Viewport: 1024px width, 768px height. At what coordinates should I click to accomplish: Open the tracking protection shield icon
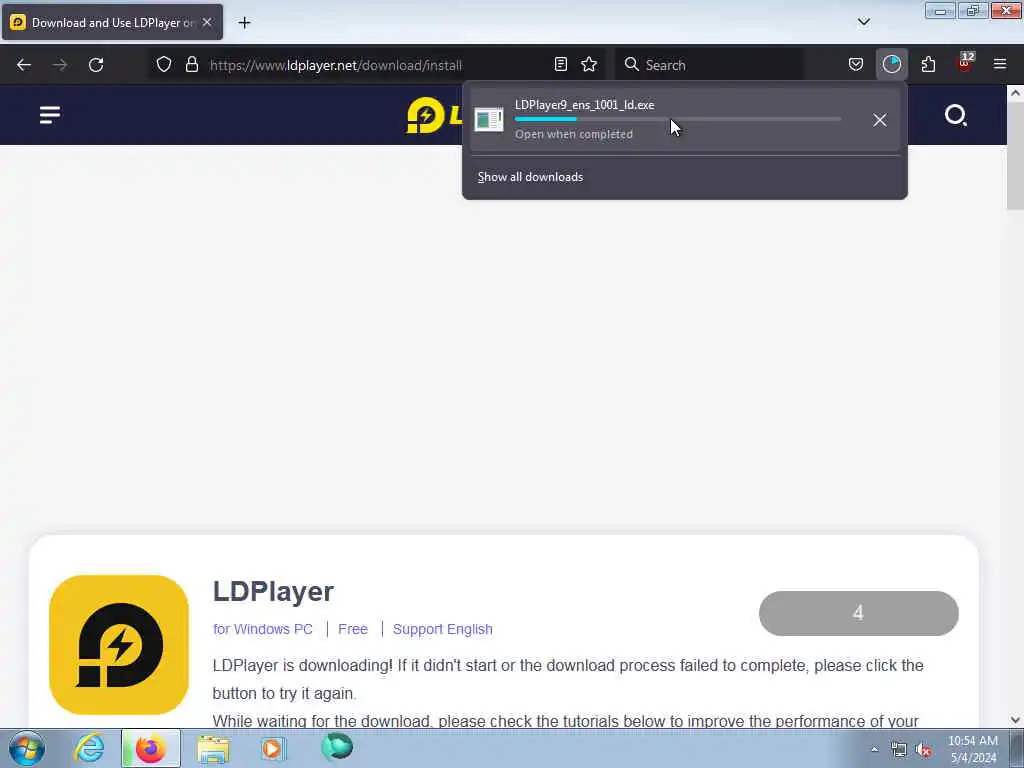pyautogui.click(x=164, y=64)
